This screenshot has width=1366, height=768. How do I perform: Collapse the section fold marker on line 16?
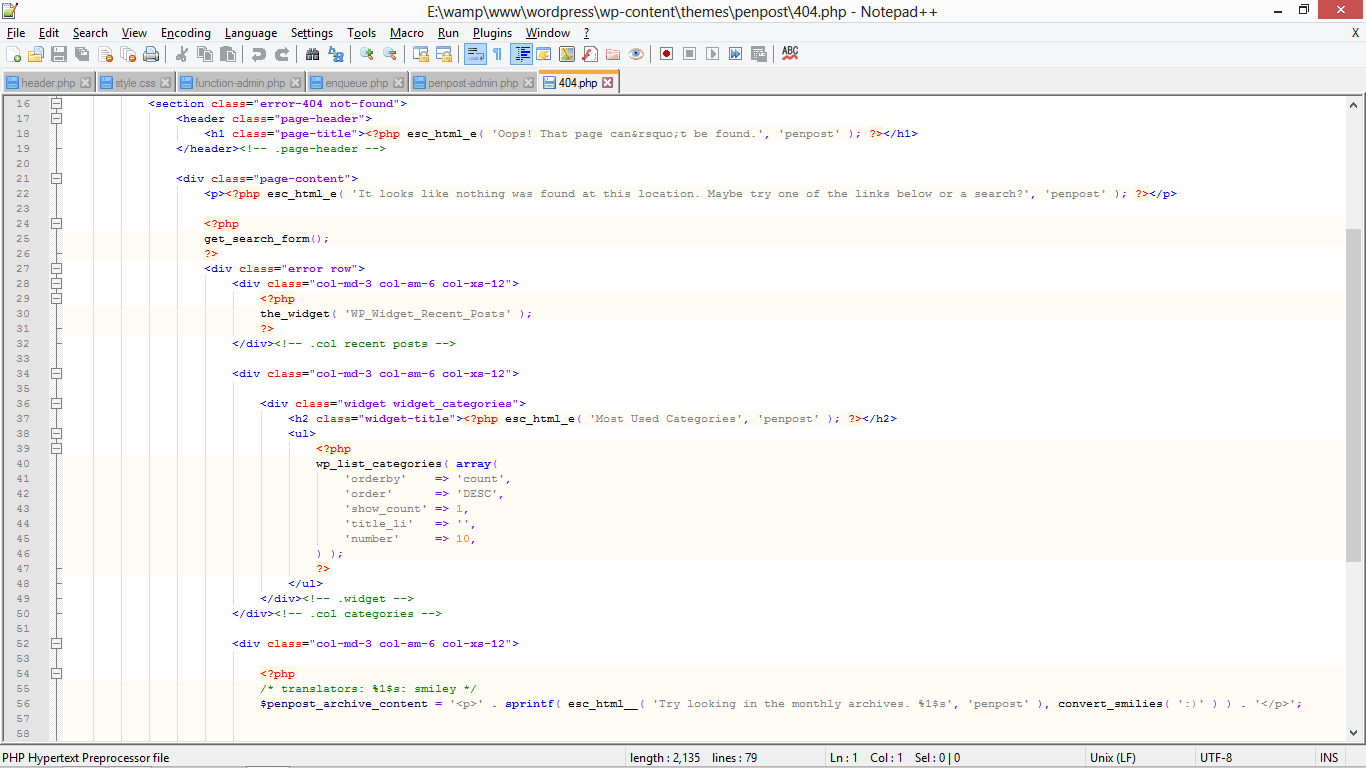[x=57, y=104]
